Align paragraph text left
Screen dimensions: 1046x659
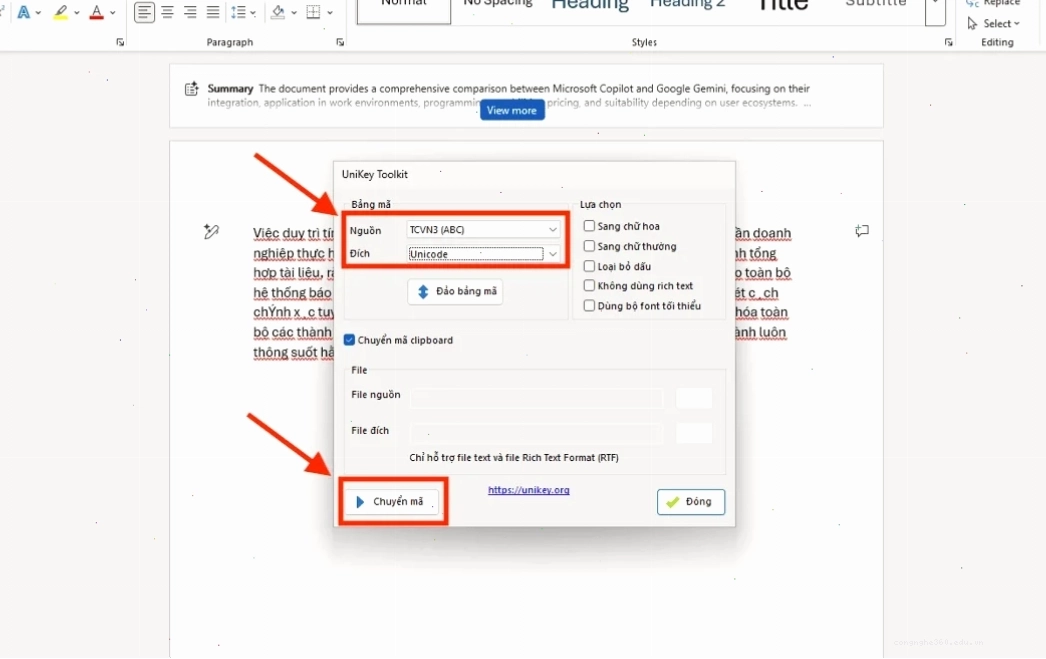point(144,12)
